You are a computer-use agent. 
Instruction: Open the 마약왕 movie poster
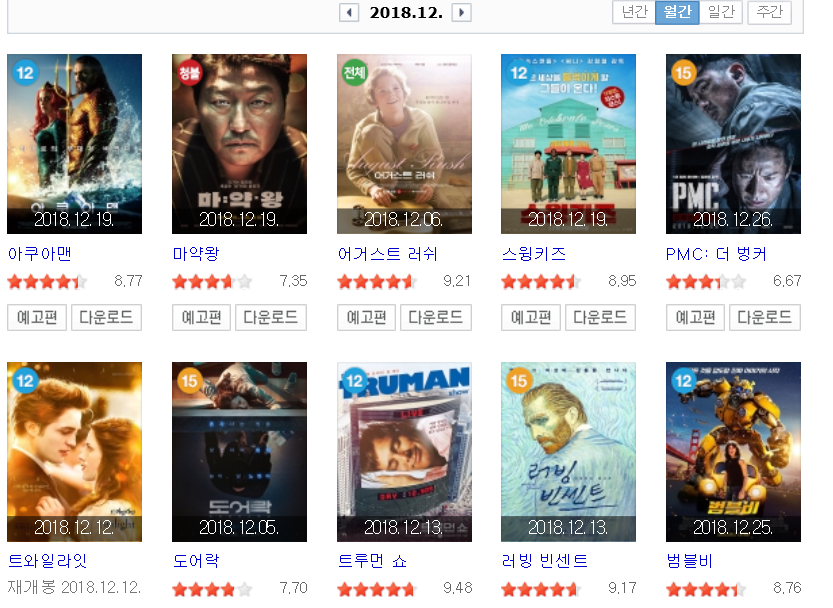click(x=239, y=143)
